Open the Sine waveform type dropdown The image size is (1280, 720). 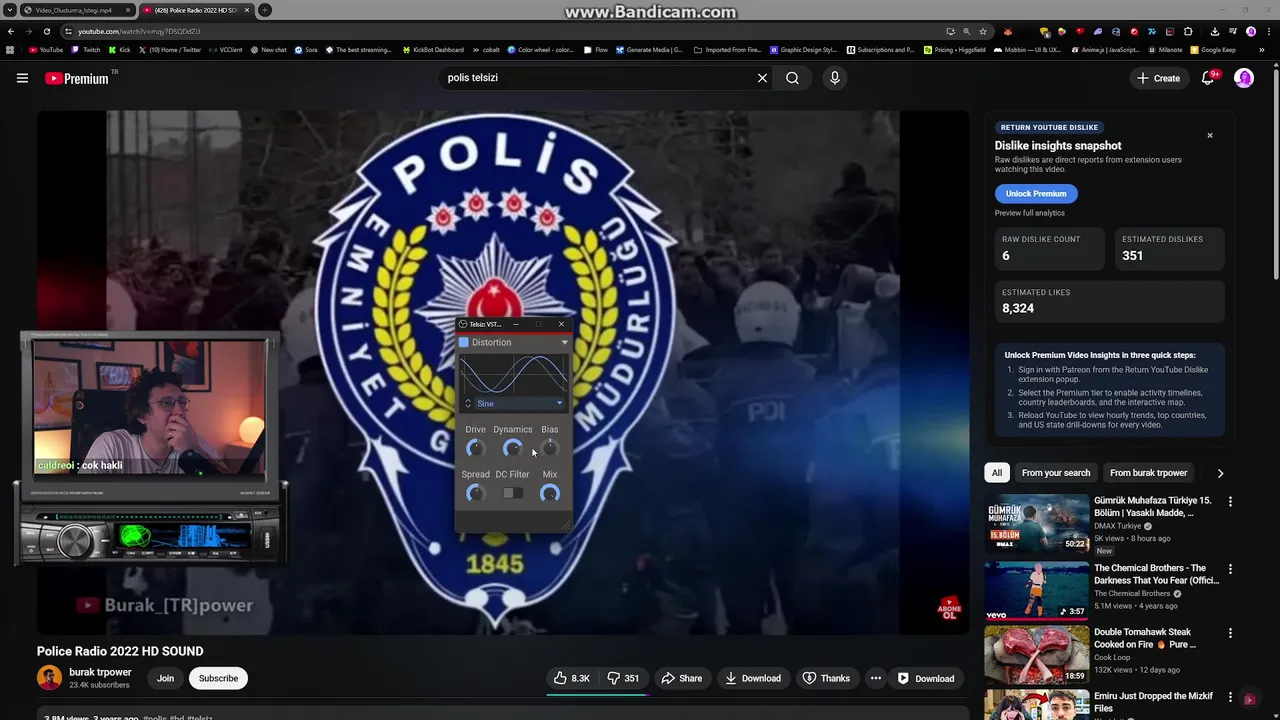click(519, 403)
